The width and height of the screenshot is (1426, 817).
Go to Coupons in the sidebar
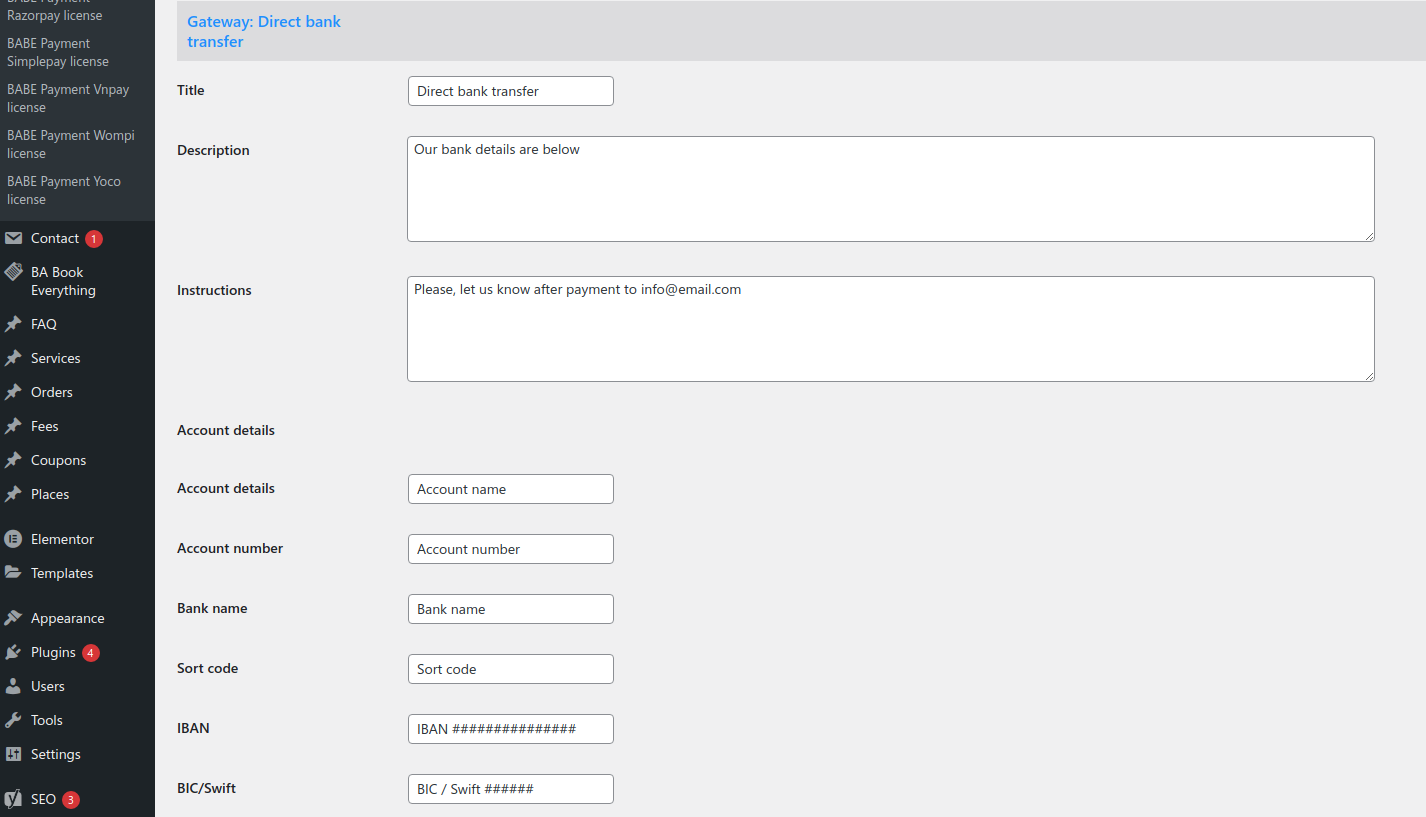tap(58, 460)
